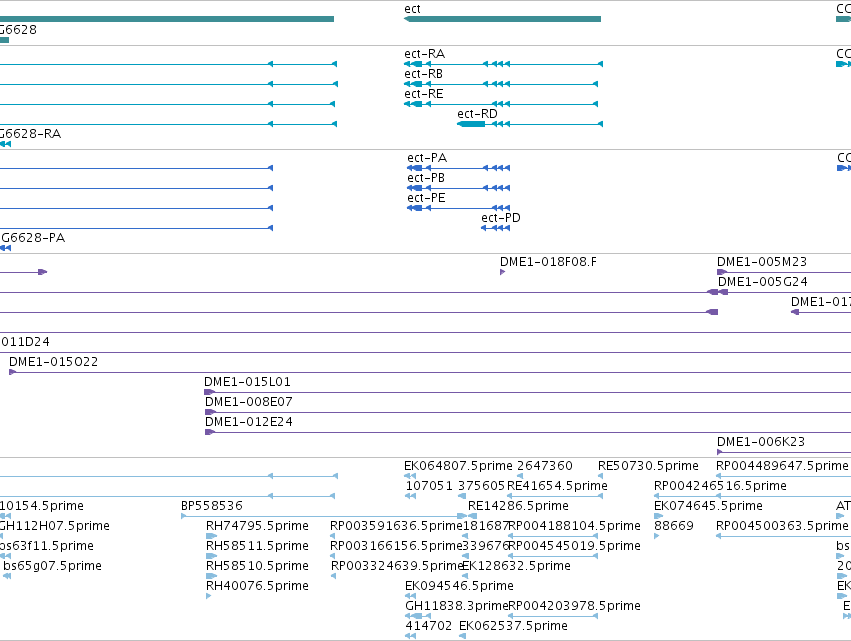This screenshot has width=851, height=641.
Task: Click the 88669 arrow glyph
Action: 656,536
